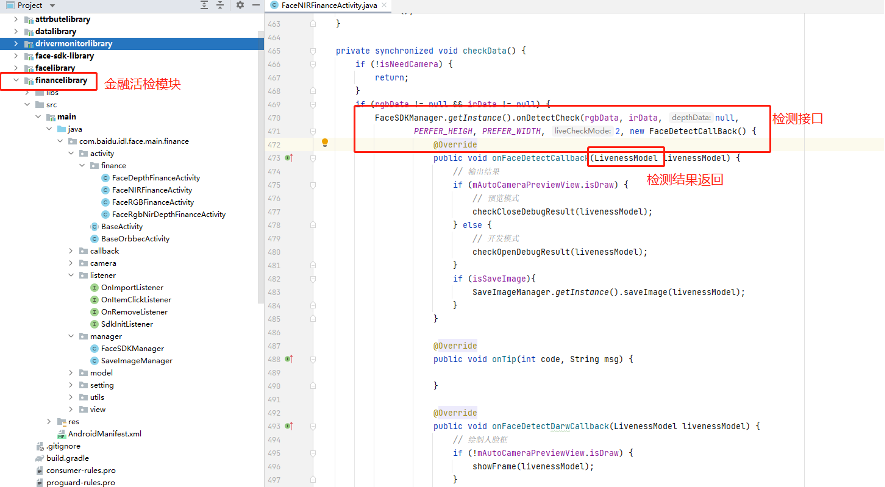Click the Expand All toolbar icon
Image resolution: width=885 pixels, height=487 pixels.
coord(204,5)
